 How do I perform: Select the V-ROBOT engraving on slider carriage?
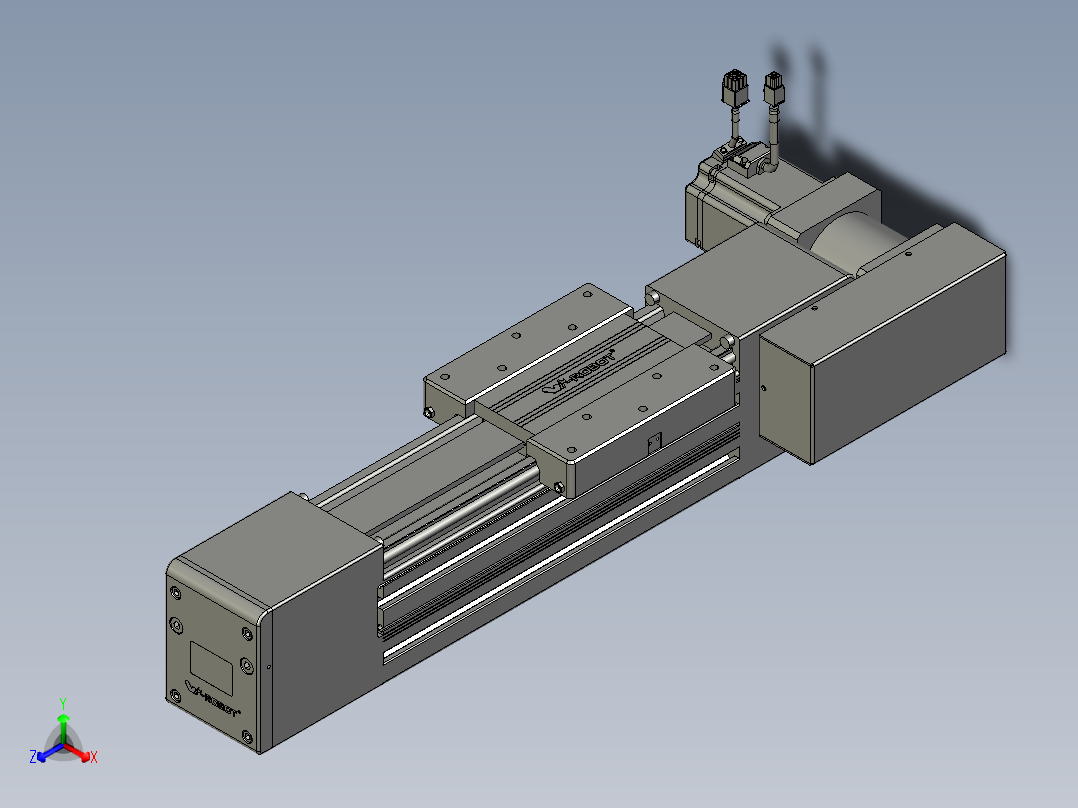(578, 372)
